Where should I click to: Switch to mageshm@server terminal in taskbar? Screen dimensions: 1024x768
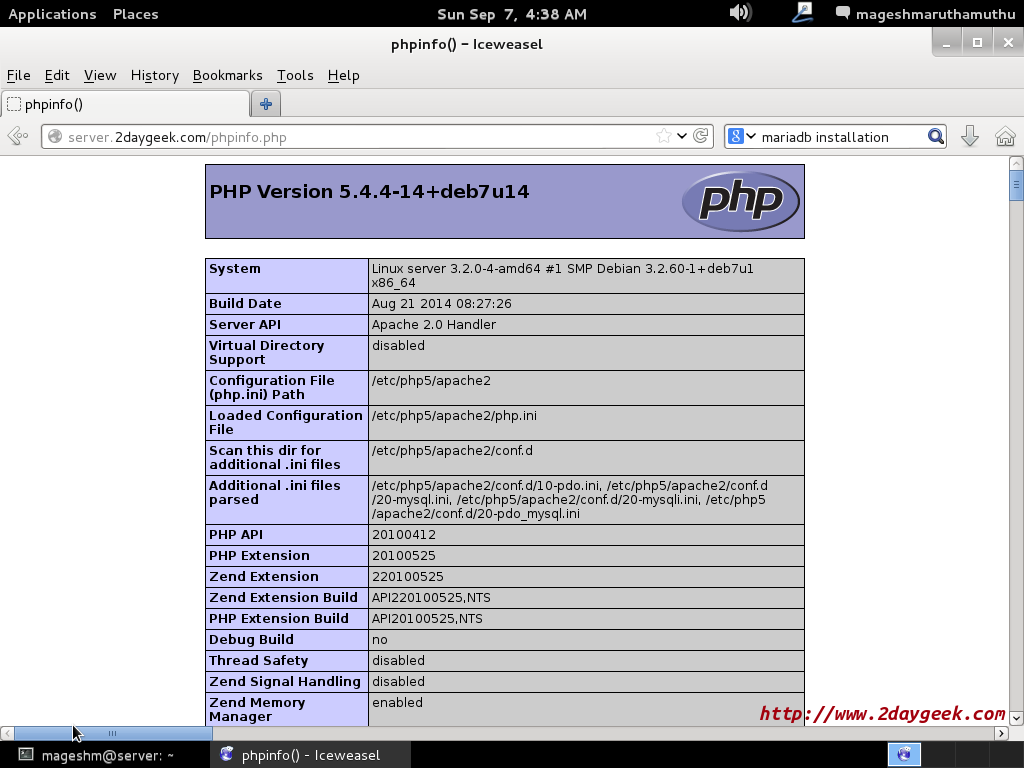(97, 755)
